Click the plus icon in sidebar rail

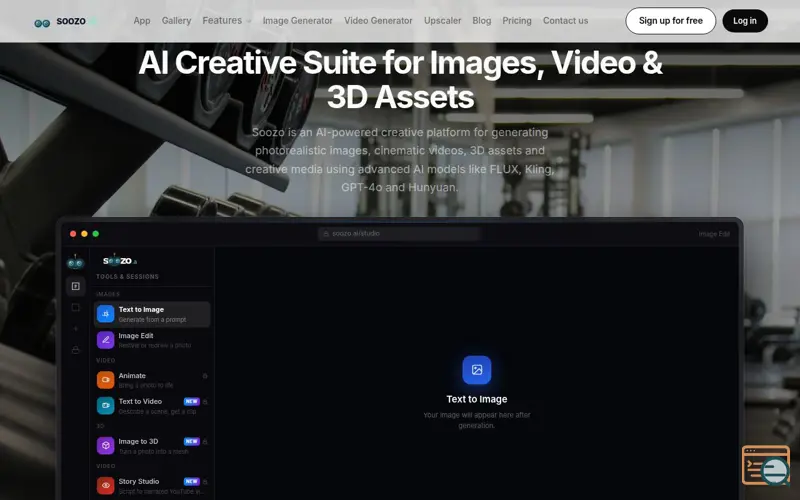click(x=76, y=329)
